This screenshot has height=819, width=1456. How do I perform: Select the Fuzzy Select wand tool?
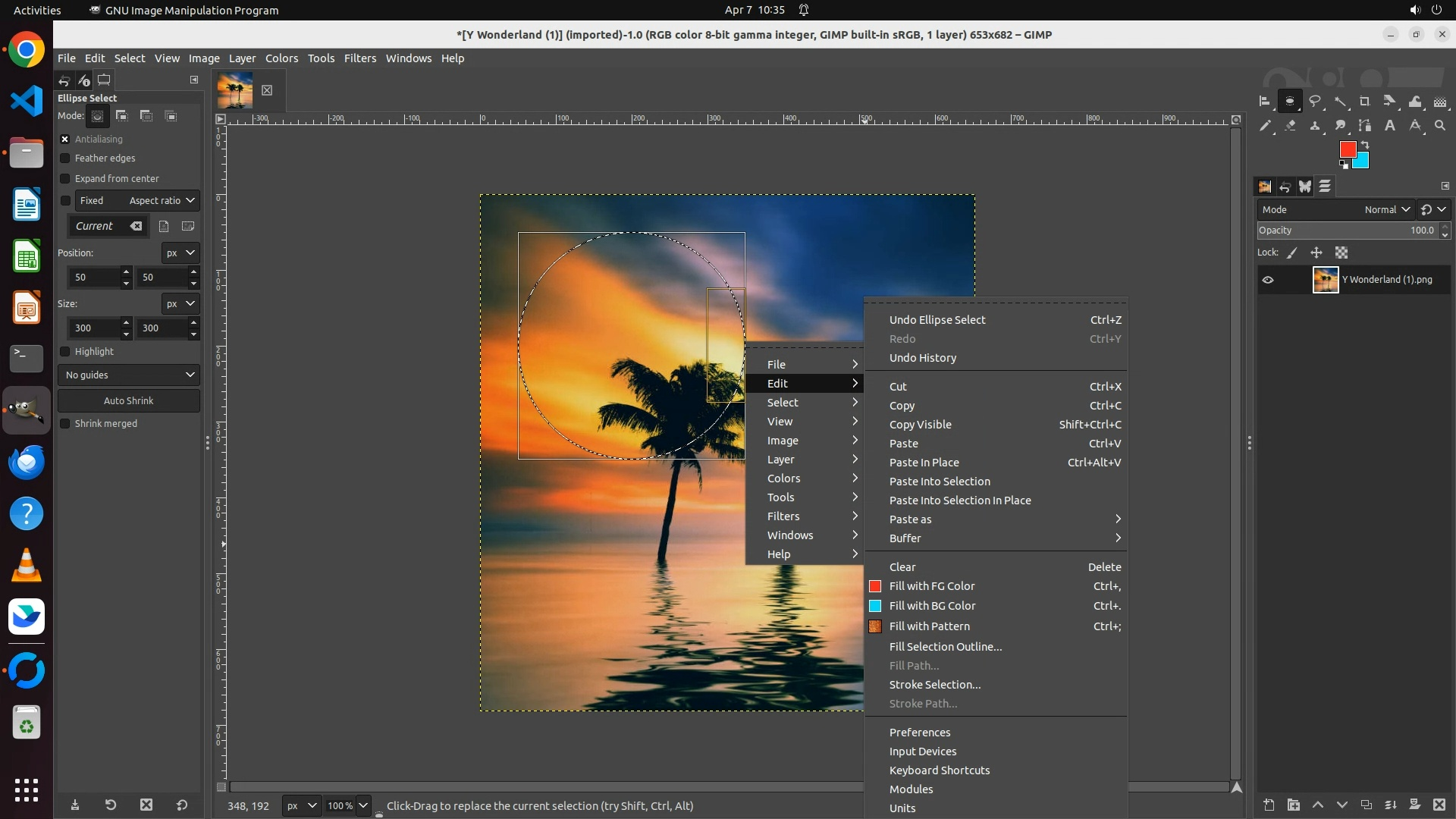1340,101
